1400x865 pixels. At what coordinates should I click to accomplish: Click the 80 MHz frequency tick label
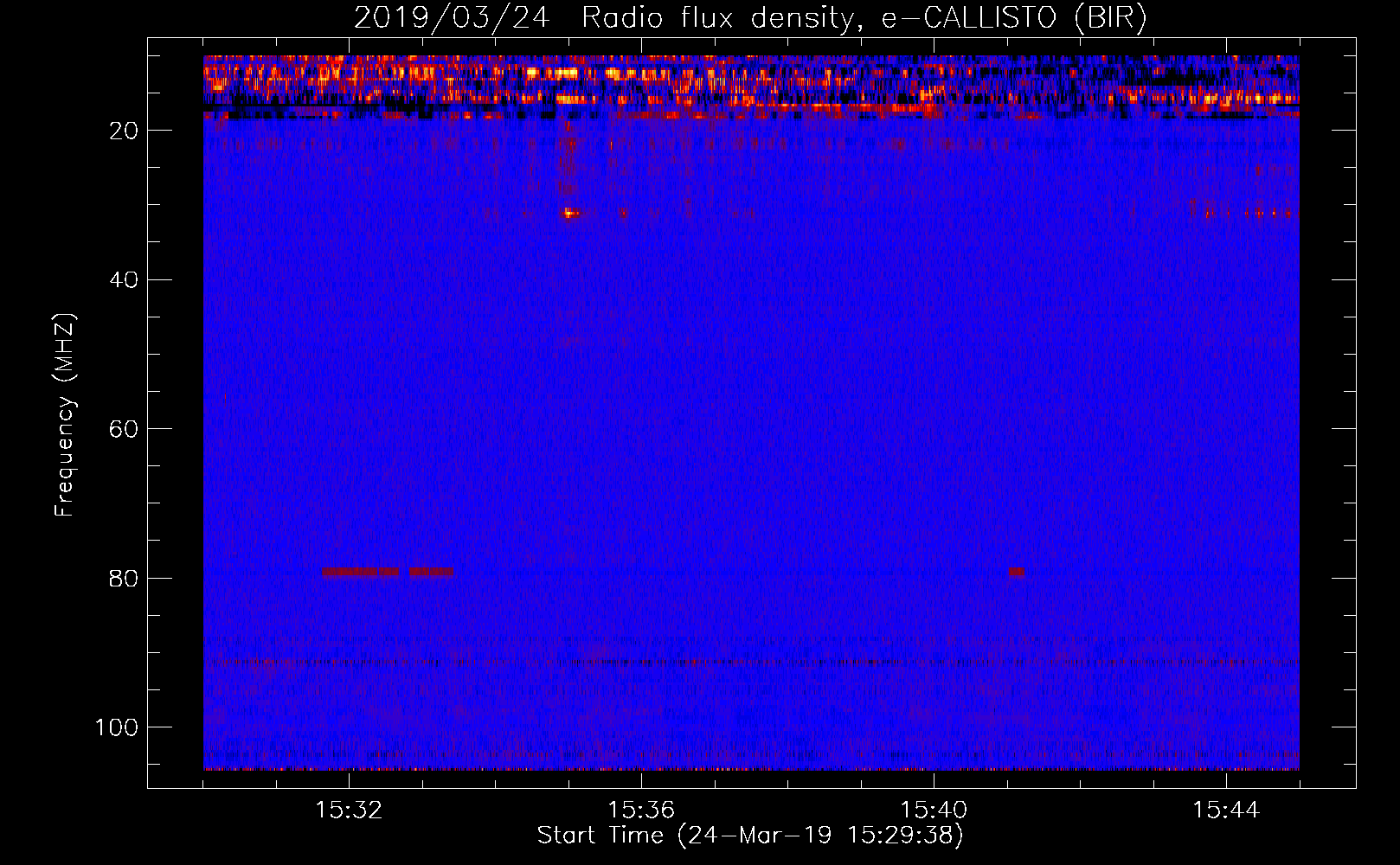pos(124,579)
